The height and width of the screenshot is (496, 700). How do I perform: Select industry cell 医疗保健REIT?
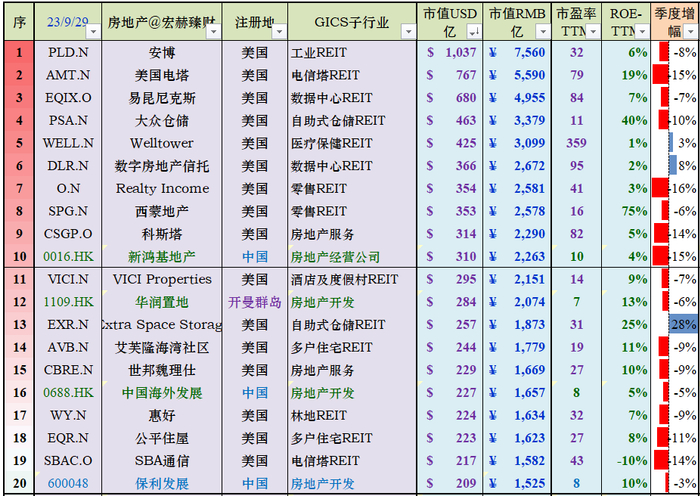pyautogui.click(x=352, y=143)
